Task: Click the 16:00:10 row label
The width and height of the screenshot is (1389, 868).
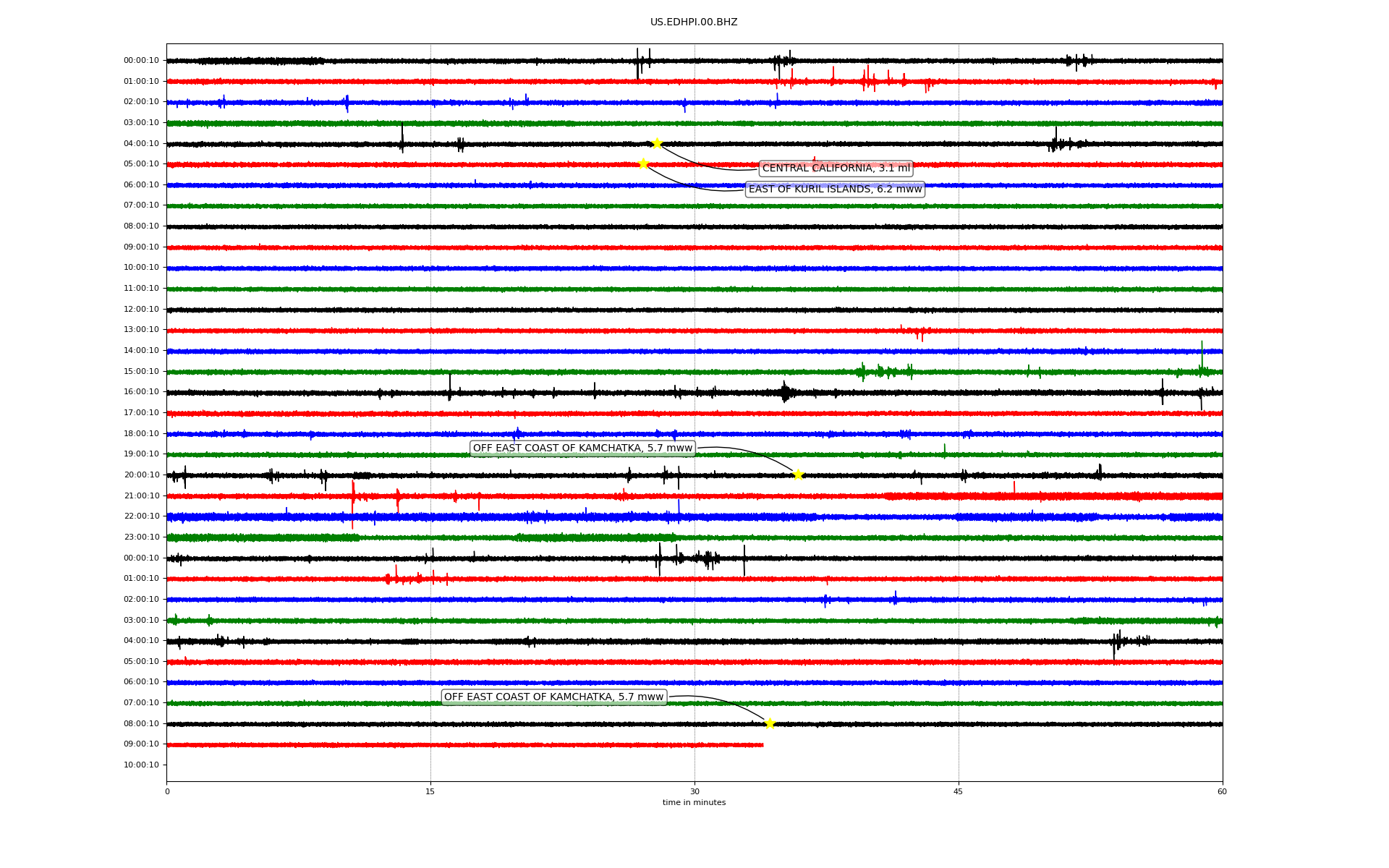Action: pos(141,392)
